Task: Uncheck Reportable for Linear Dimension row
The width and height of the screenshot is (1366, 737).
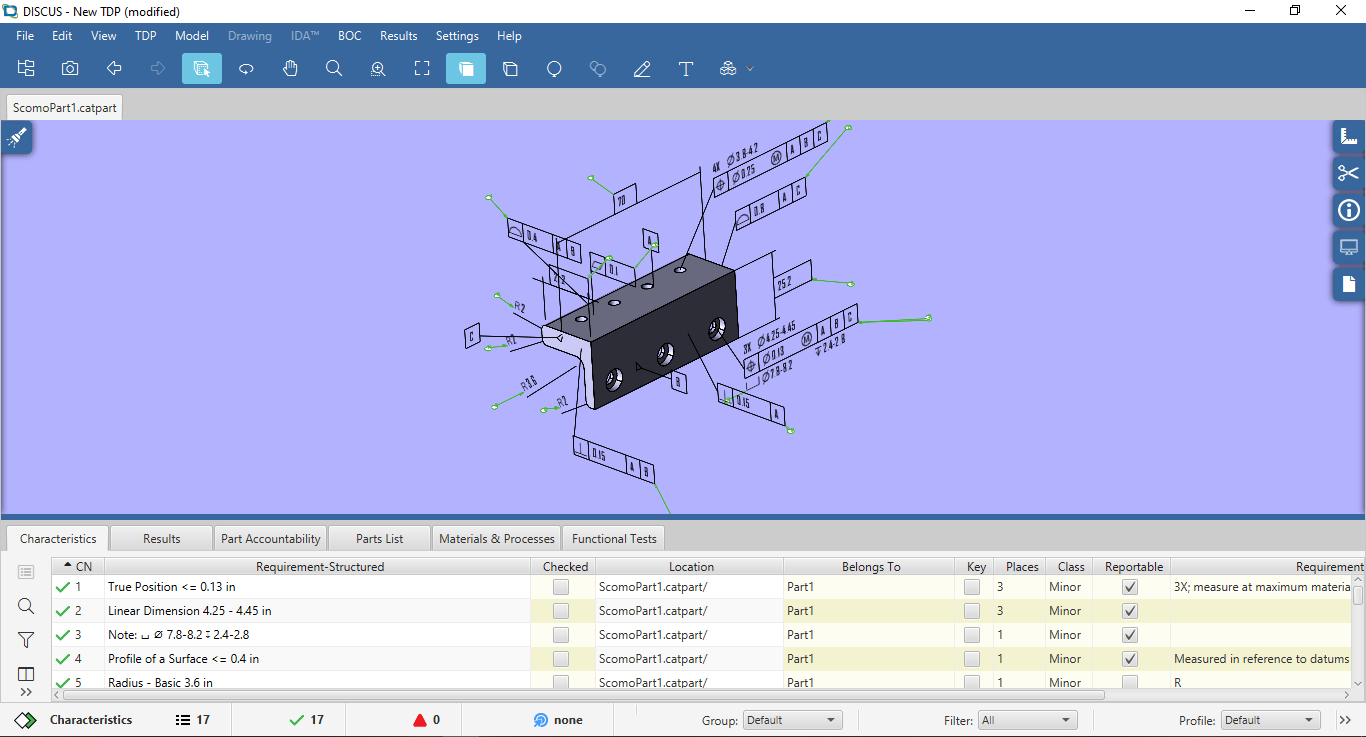Action: coord(1129,610)
